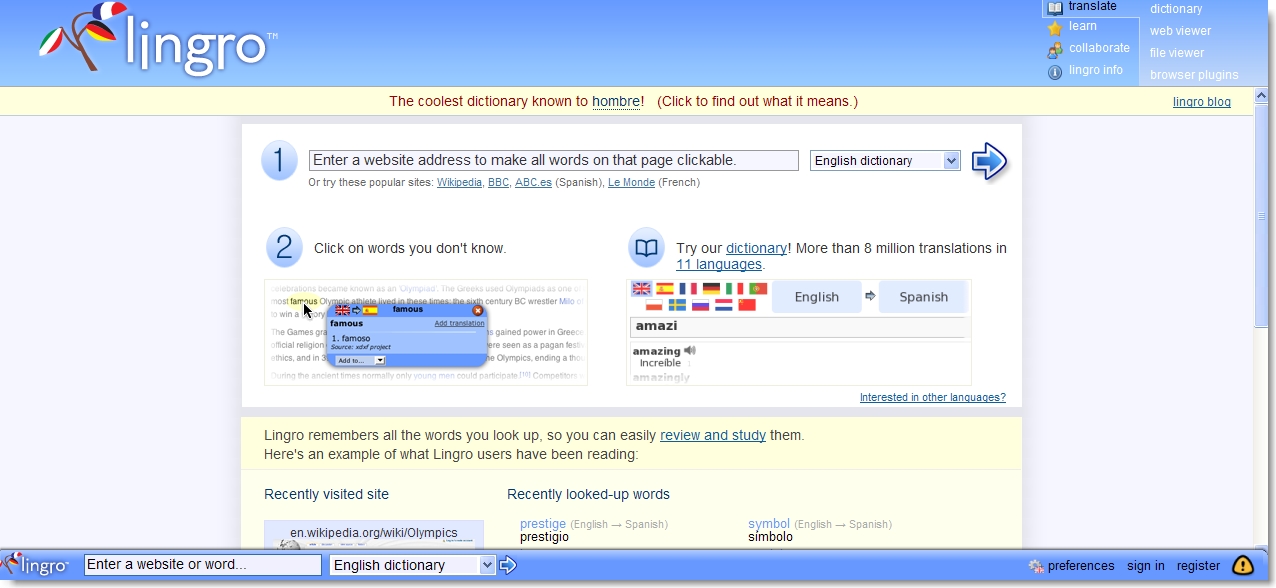The width and height of the screenshot is (1276, 588).
Task: Click the 'dictionary' link in 'Try our dictionary'
Action: pyautogui.click(x=756, y=248)
